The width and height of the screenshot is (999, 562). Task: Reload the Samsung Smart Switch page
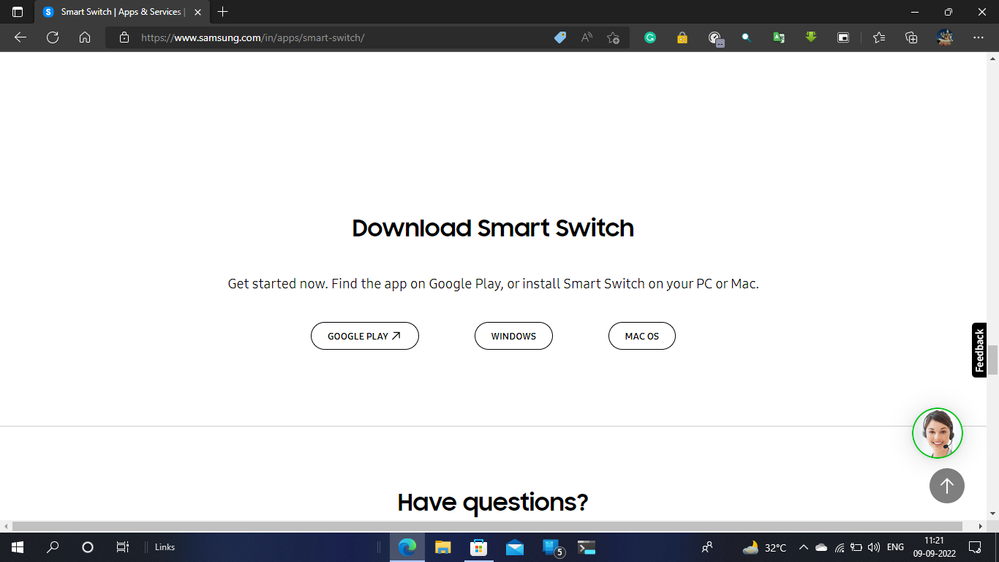click(52, 38)
